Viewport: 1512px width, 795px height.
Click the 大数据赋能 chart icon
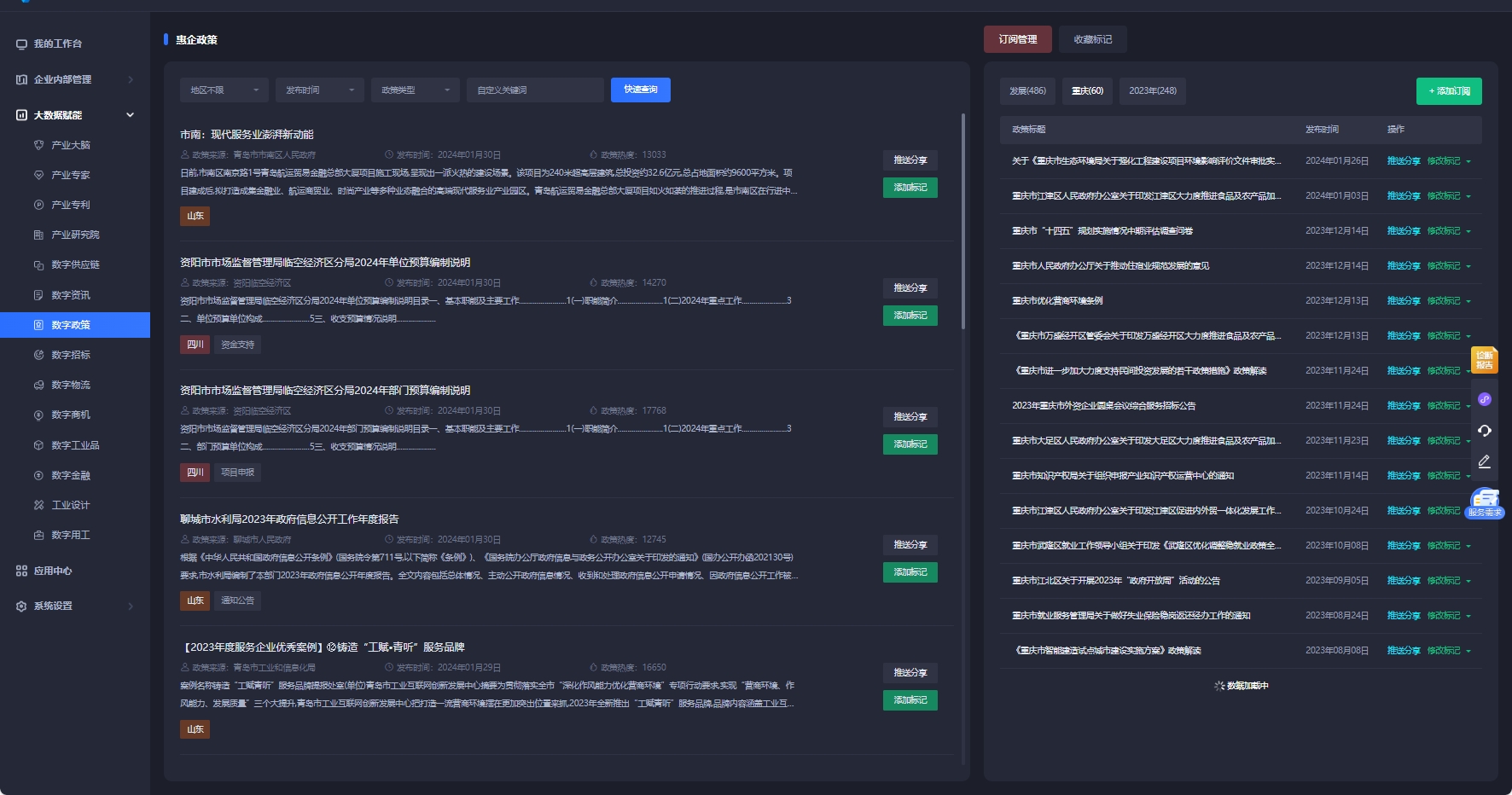(x=21, y=115)
